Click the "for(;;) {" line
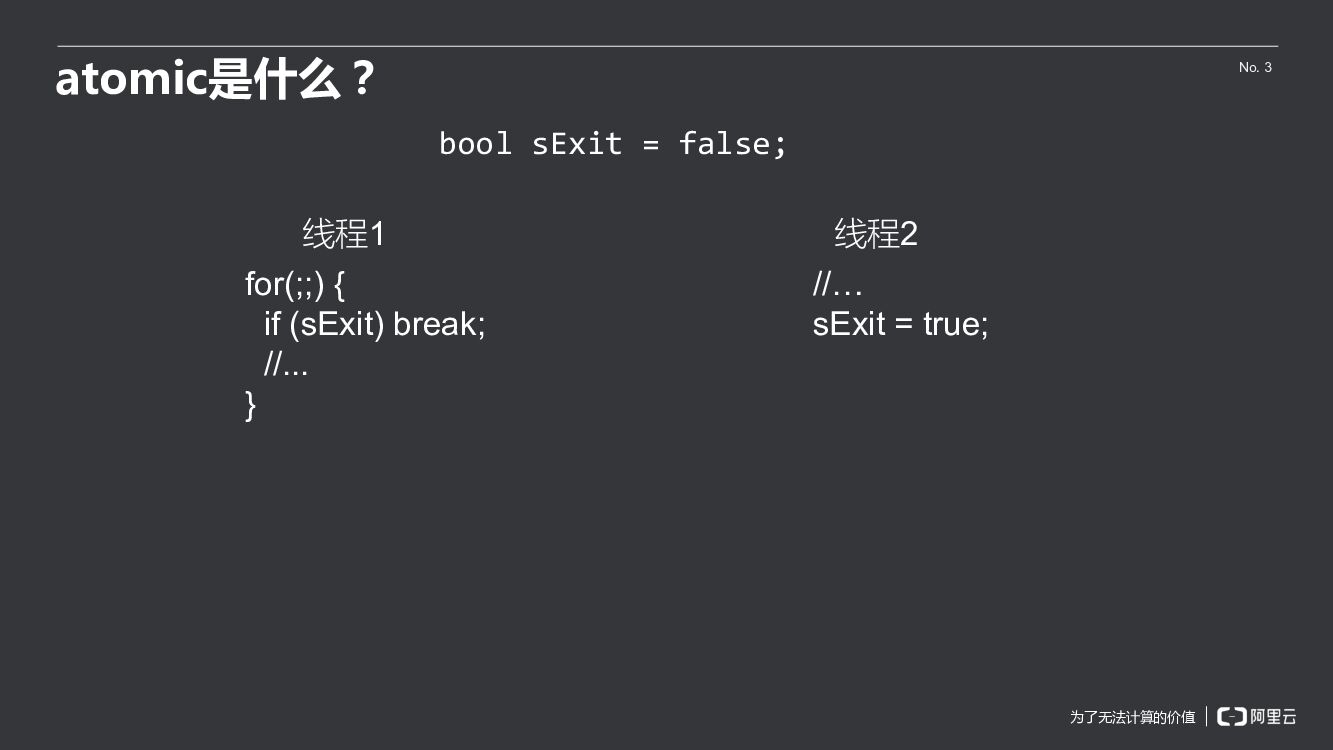 click(x=295, y=285)
